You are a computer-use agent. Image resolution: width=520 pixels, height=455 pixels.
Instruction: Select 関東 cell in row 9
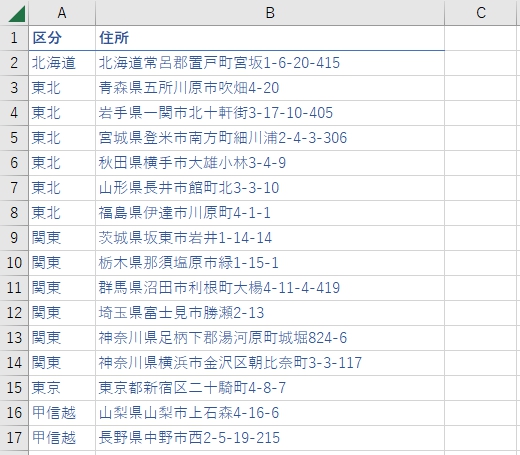pyautogui.click(x=62, y=238)
